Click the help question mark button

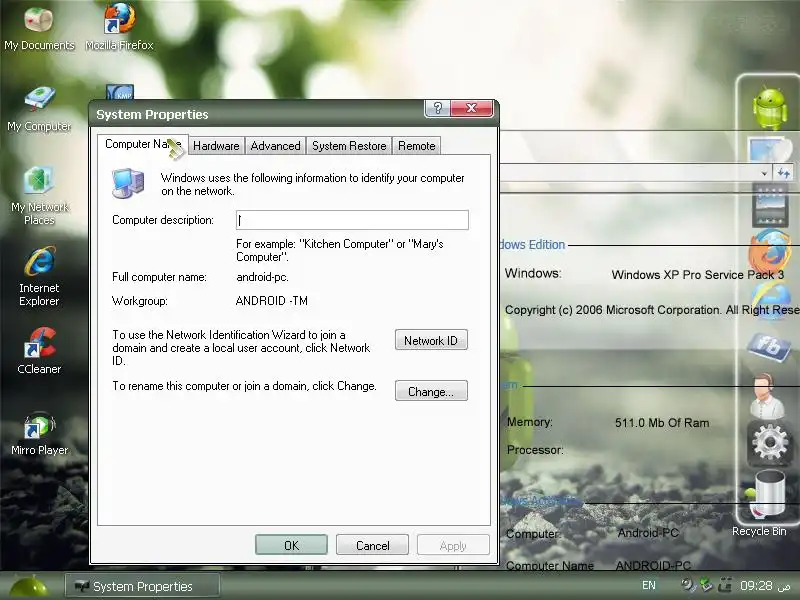click(437, 108)
